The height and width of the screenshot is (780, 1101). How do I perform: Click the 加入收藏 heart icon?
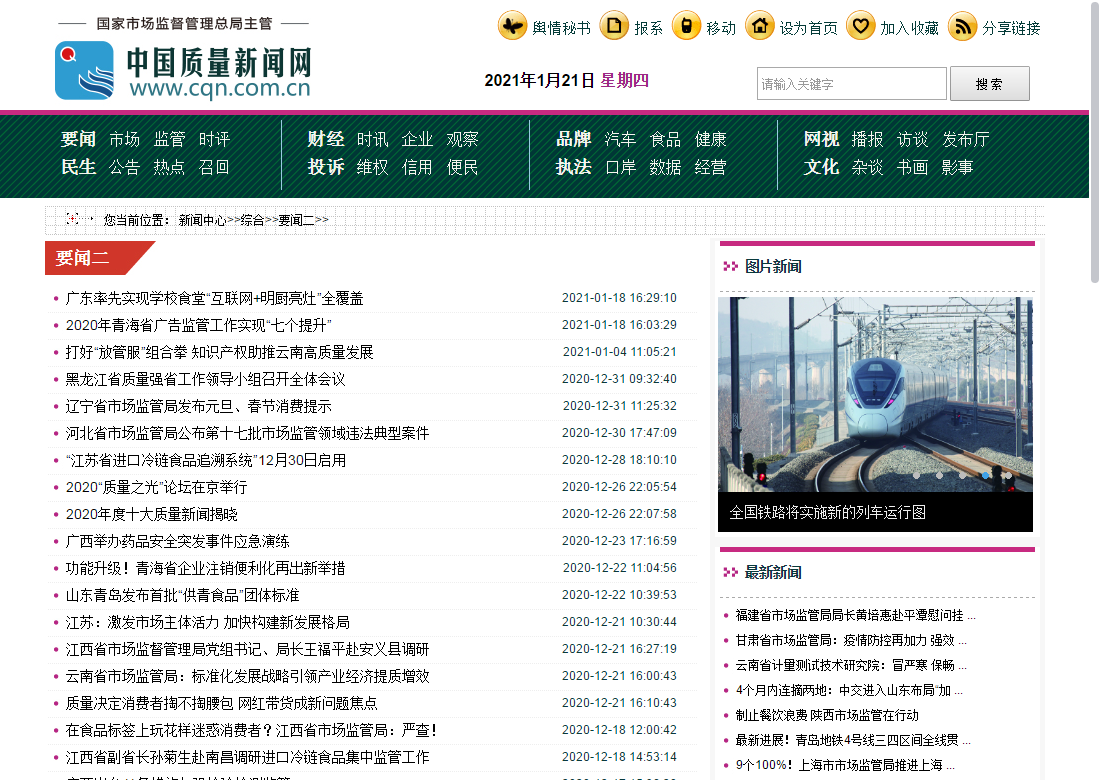coord(861,26)
